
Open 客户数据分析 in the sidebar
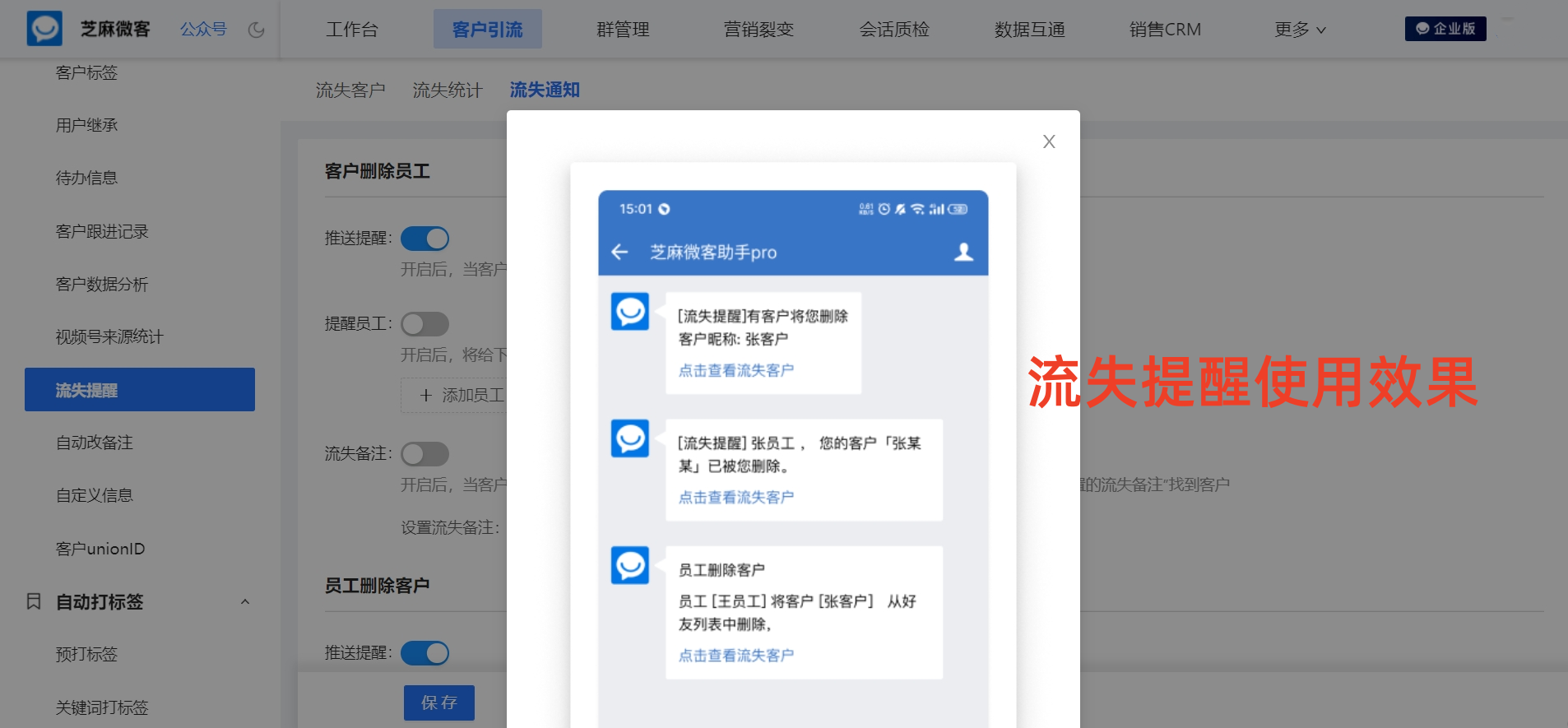[x=102, y=284]
